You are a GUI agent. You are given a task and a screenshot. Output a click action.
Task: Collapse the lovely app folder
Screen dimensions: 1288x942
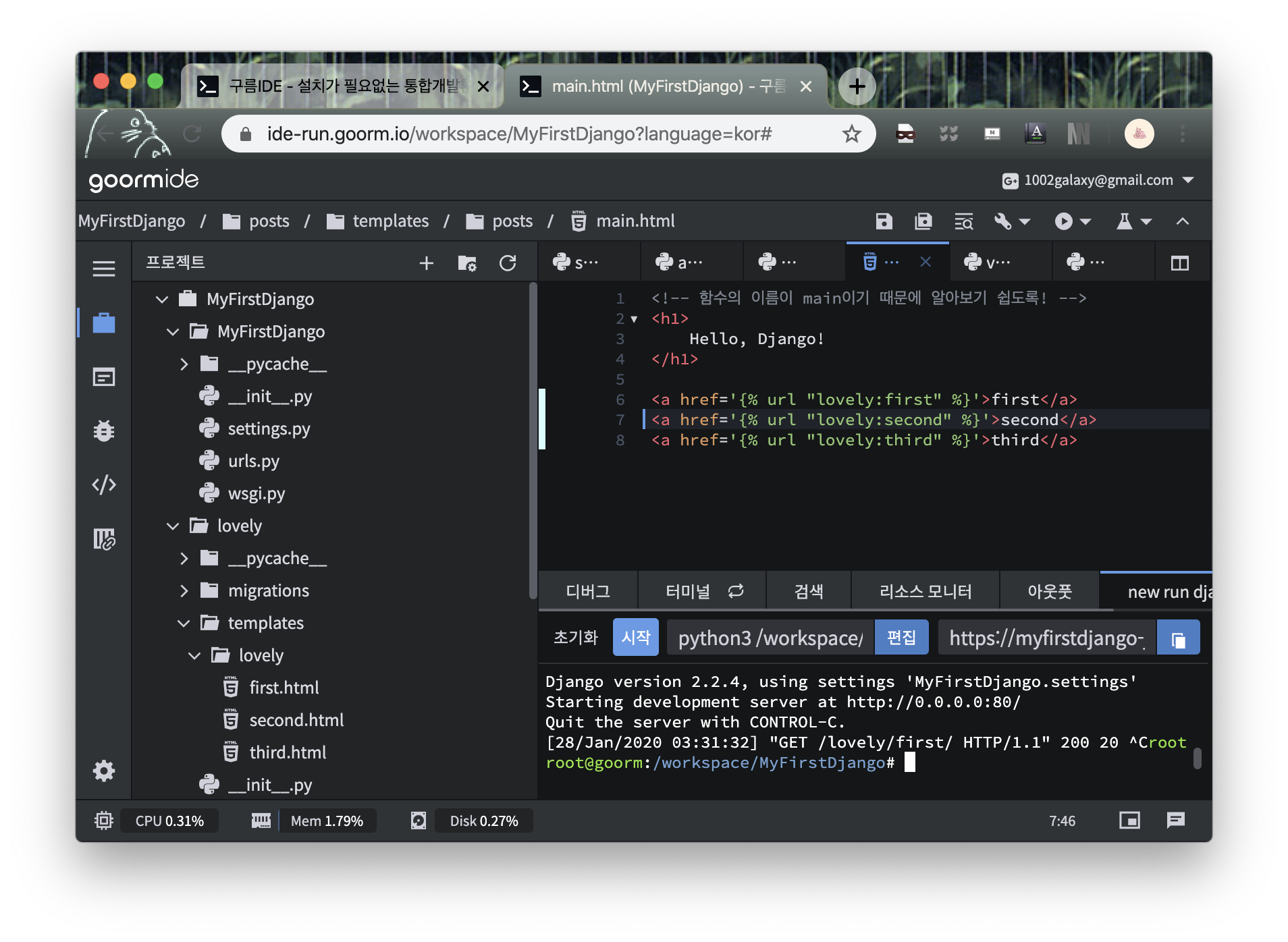(x=173, y=526)
